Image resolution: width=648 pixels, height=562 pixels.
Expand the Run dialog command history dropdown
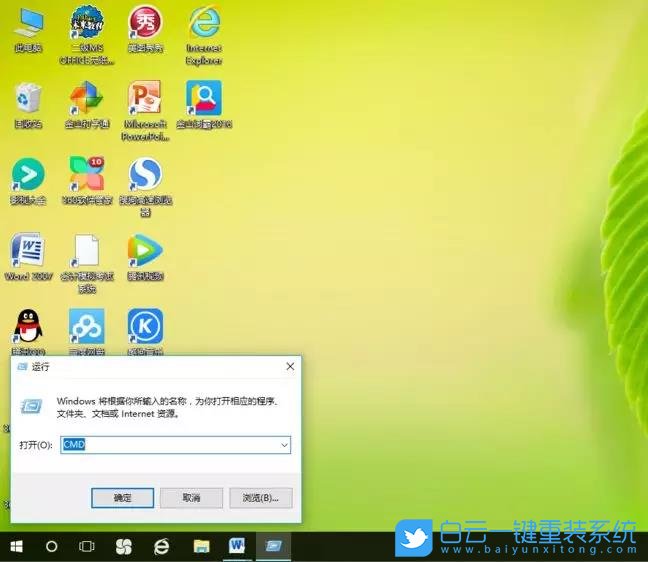[284, 444]
